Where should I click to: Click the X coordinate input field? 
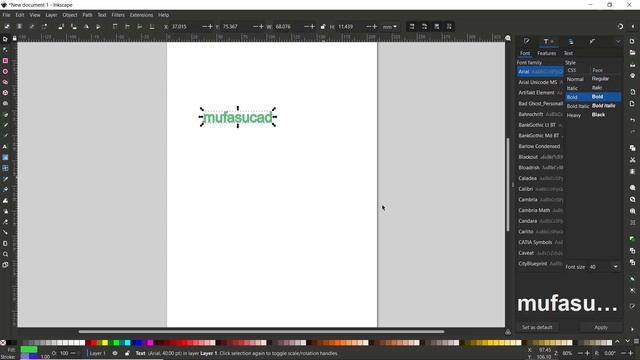click(186, 27)
